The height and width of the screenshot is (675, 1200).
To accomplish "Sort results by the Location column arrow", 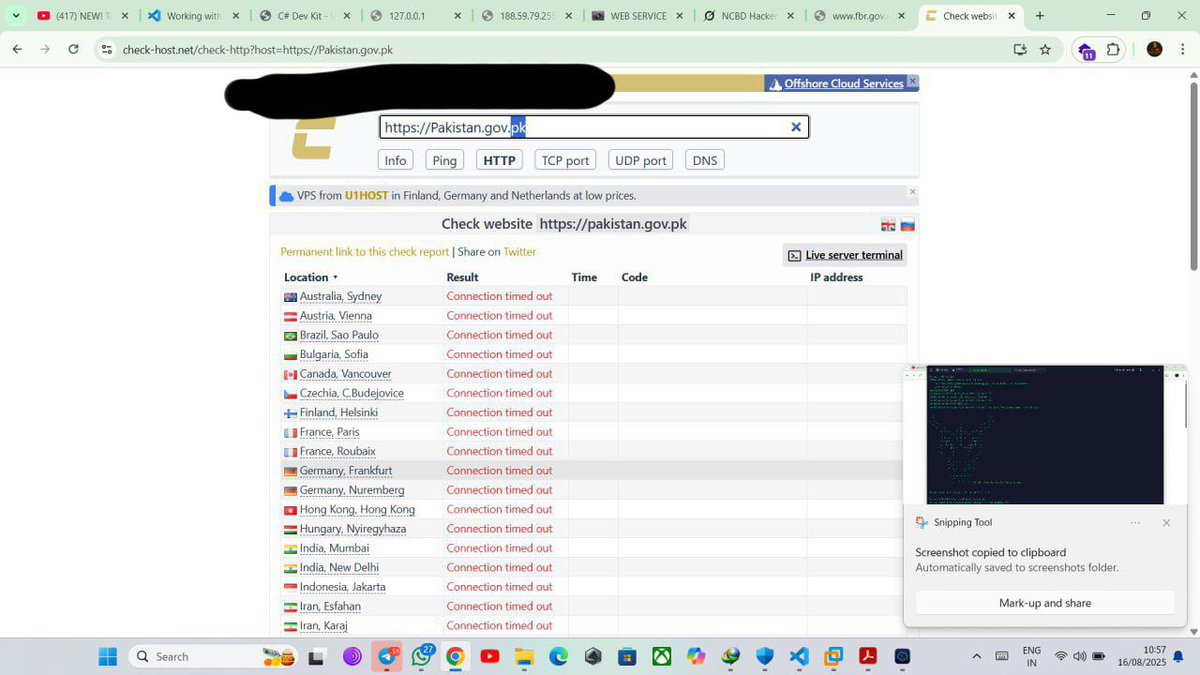I will [x=335, y=278].
